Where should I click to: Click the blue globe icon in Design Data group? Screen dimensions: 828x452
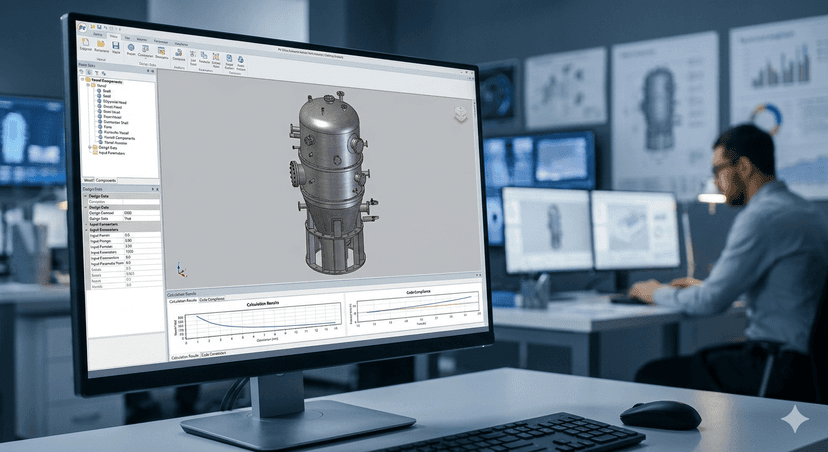131,47
